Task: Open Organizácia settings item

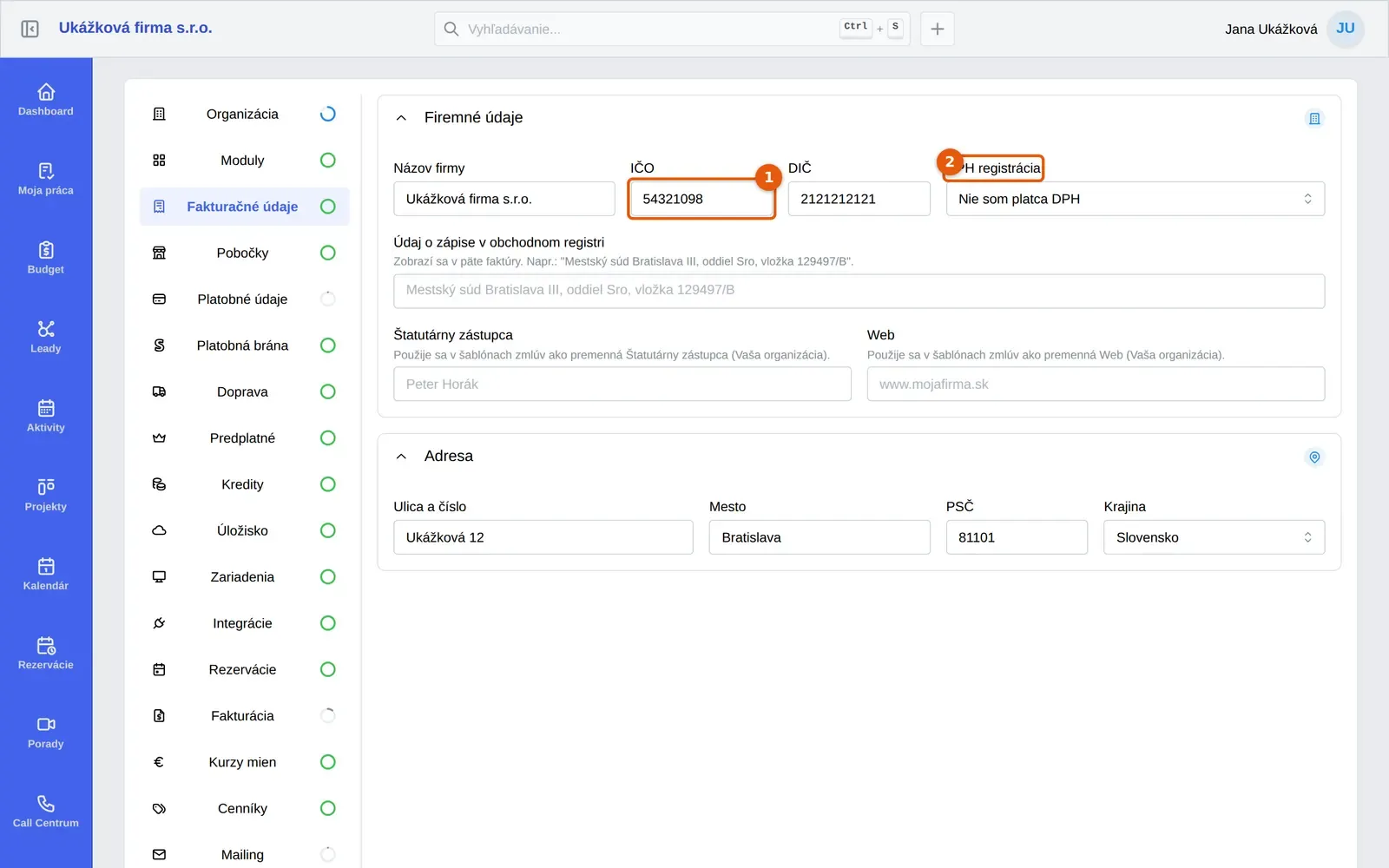Action: coord(244,114)
